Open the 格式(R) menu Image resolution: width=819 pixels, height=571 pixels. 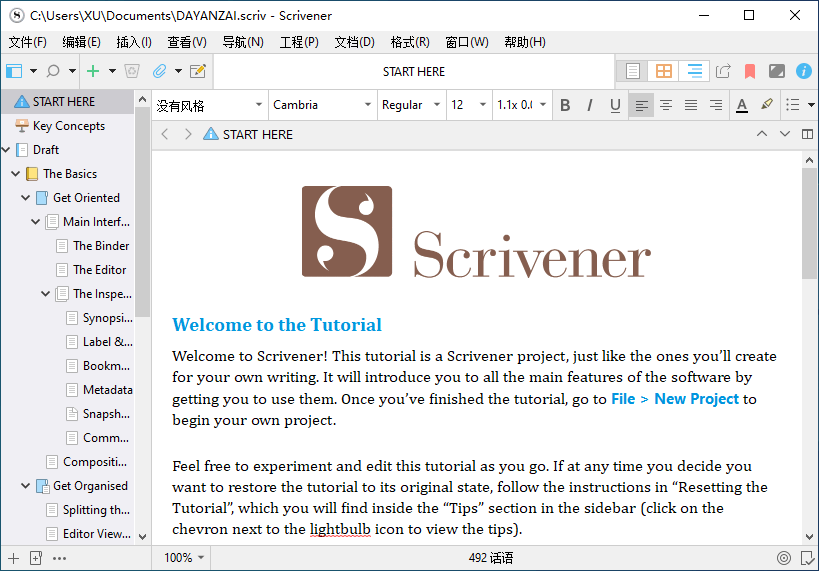410,42
